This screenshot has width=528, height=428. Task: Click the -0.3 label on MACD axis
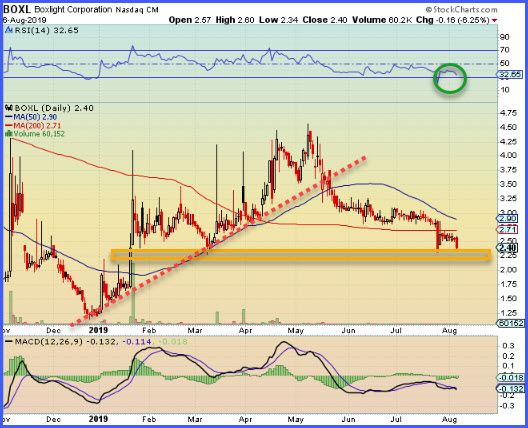(506, 406)
